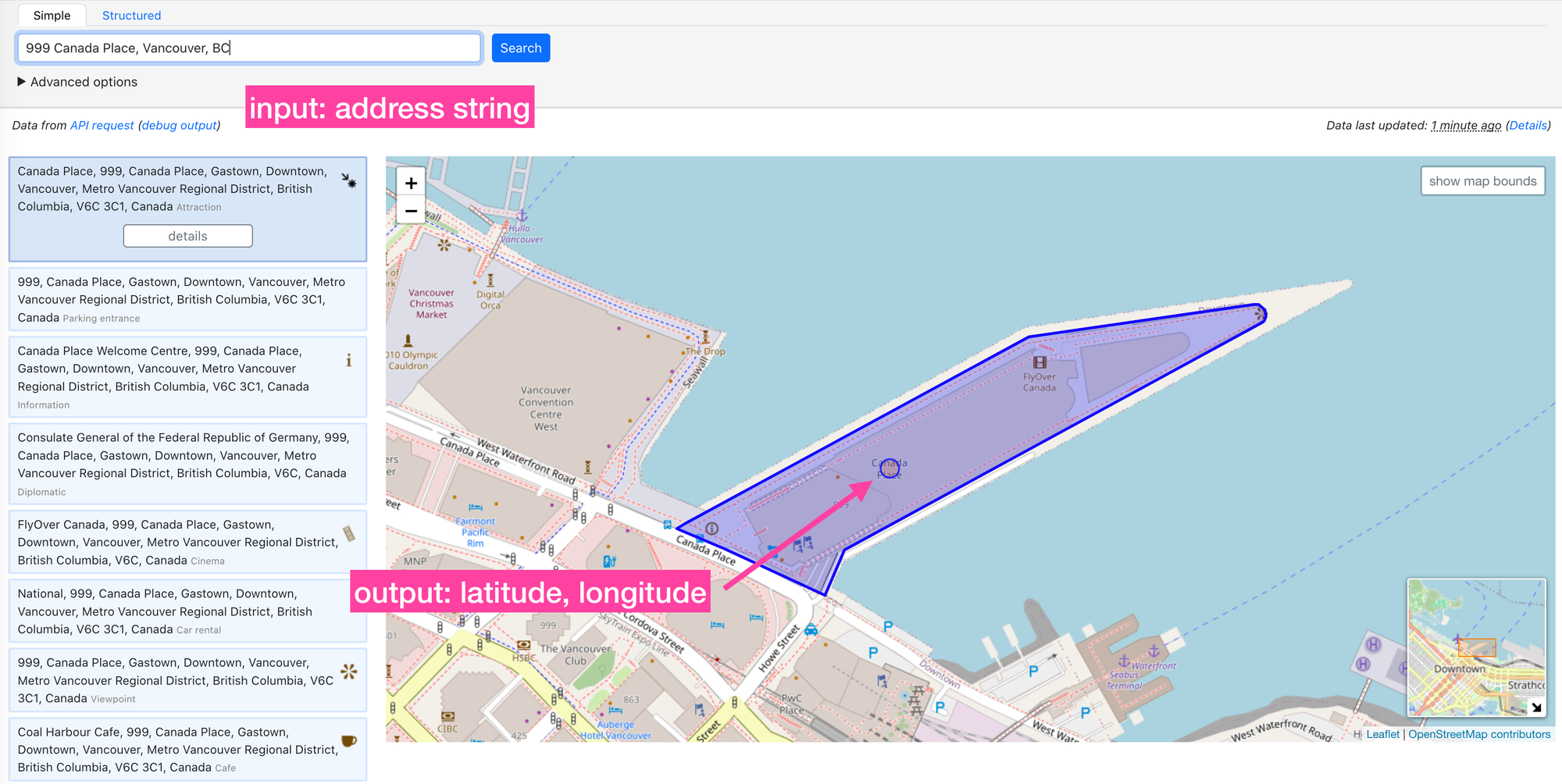This screenshot has height=784, width=1562.
Task: Zoom in using the plus control on map
Action: coord(410,182)
